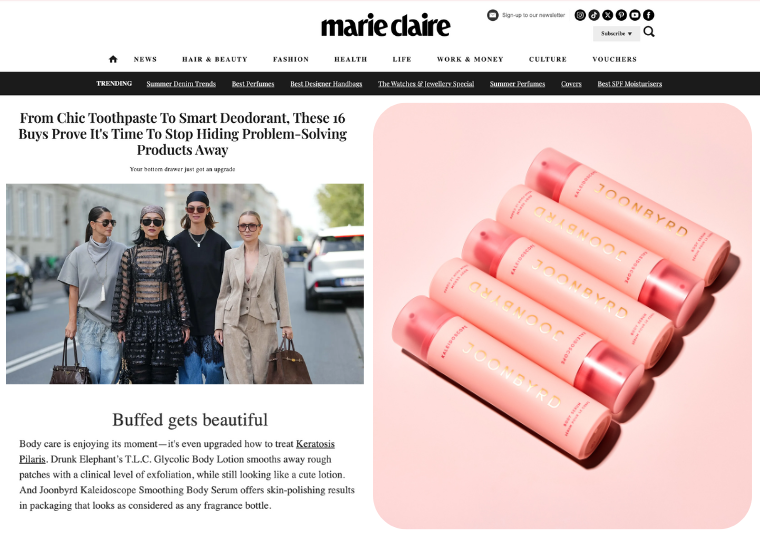Open the Facebook social icon
The height and width of the screenshot is (540, 760).
click(x=649, y=15)
